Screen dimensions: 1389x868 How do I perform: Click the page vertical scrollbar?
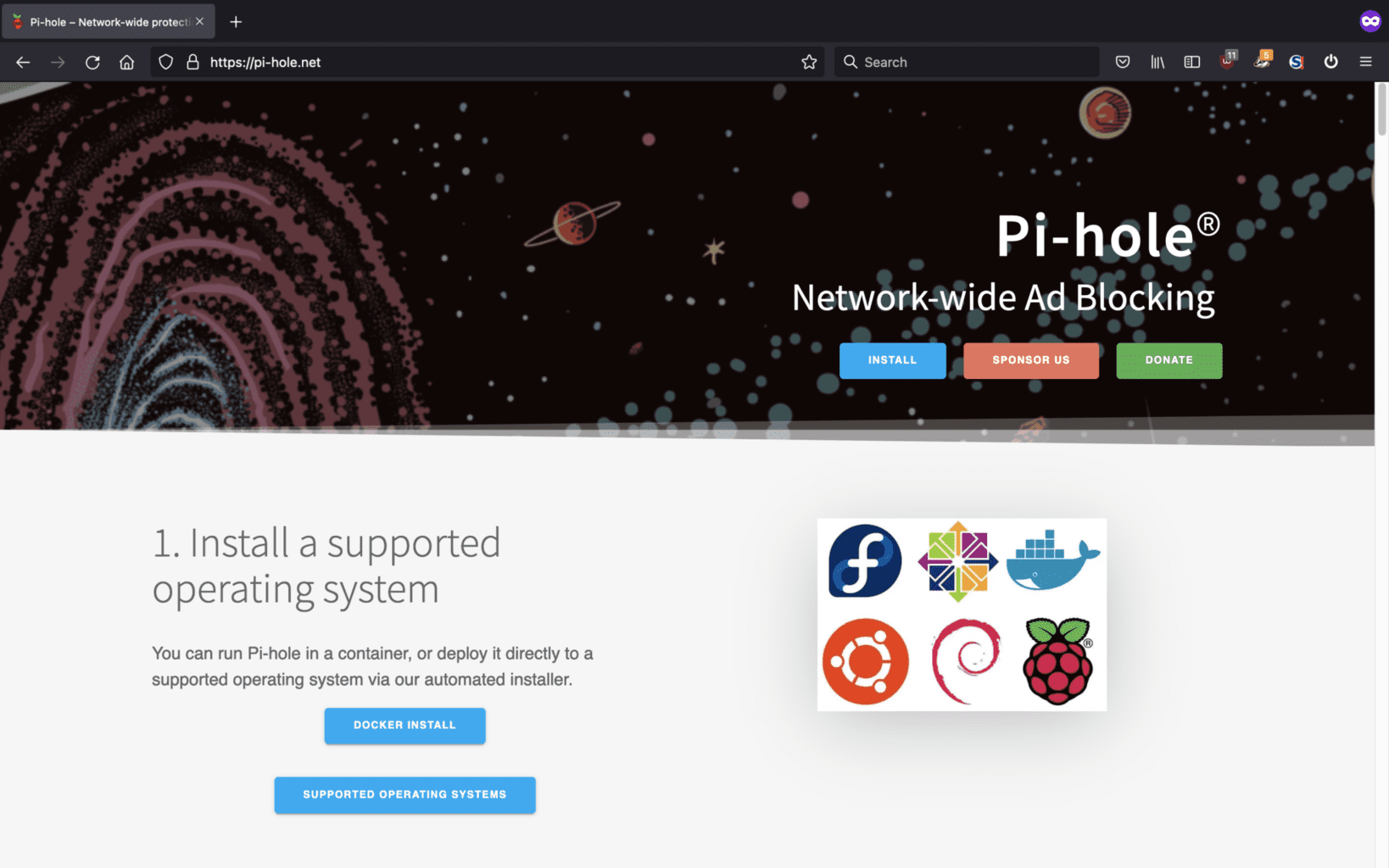coord(1381,475)
